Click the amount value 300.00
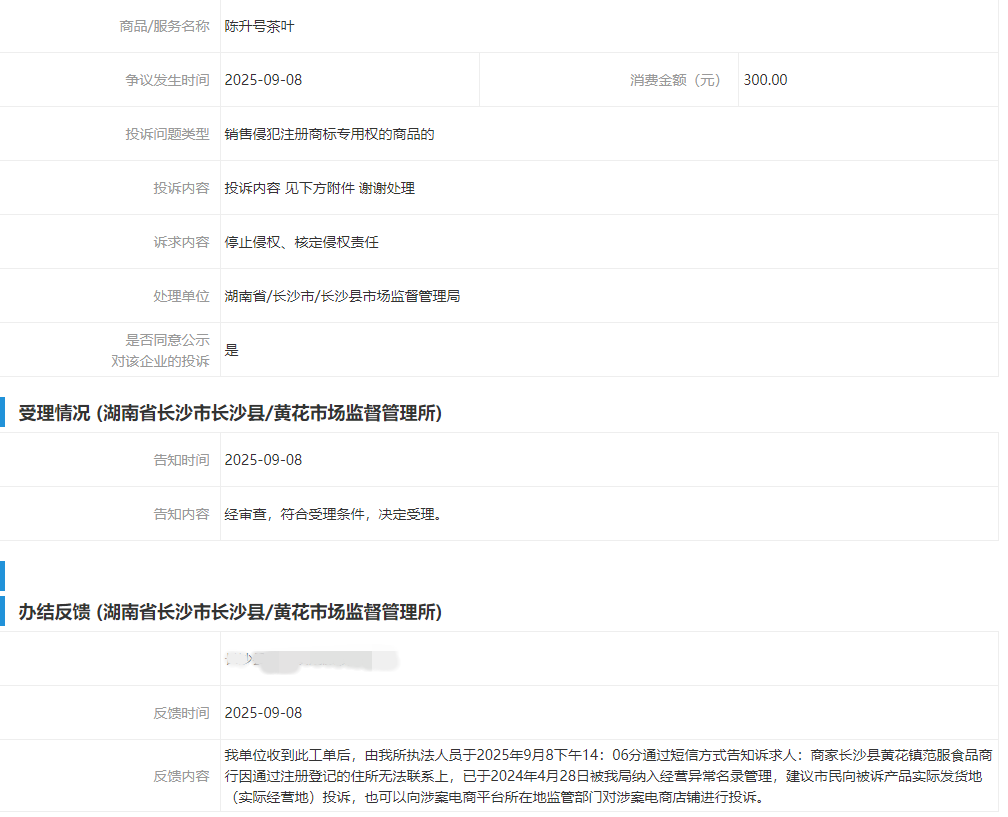 pos(765,80)
